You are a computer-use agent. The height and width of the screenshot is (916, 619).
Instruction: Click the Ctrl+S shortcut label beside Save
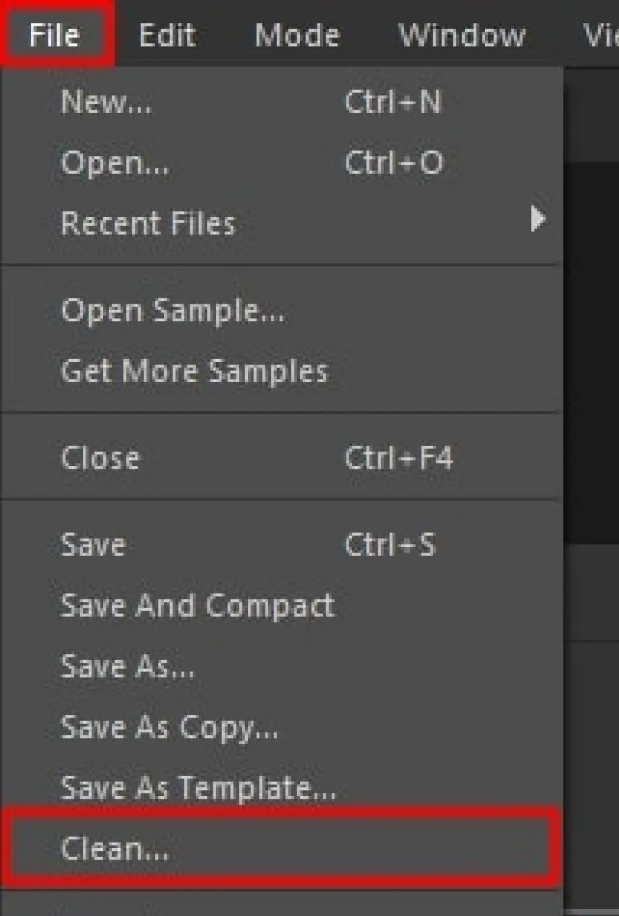click(x=390, y=545)
